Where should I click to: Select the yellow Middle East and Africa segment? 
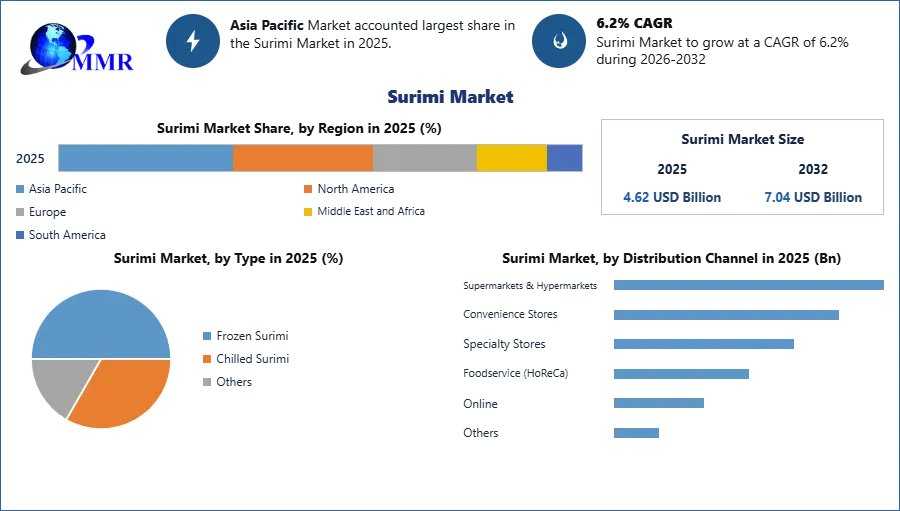[x=512, y=158]
